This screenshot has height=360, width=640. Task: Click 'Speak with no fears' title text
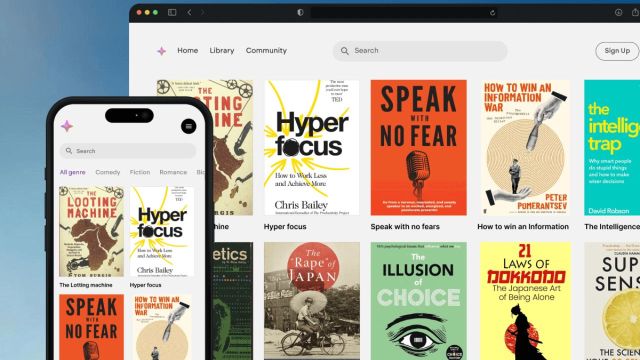405,227
